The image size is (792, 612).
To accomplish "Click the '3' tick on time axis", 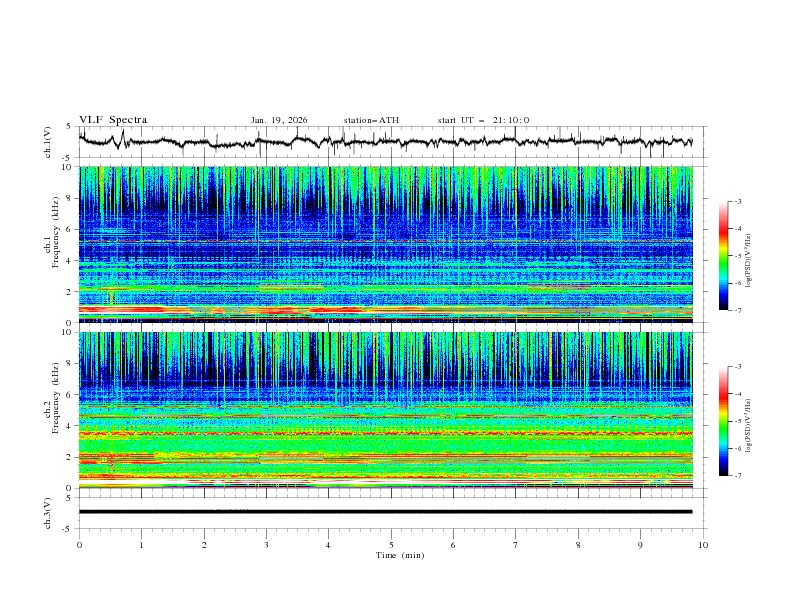I will pos(266,545).
